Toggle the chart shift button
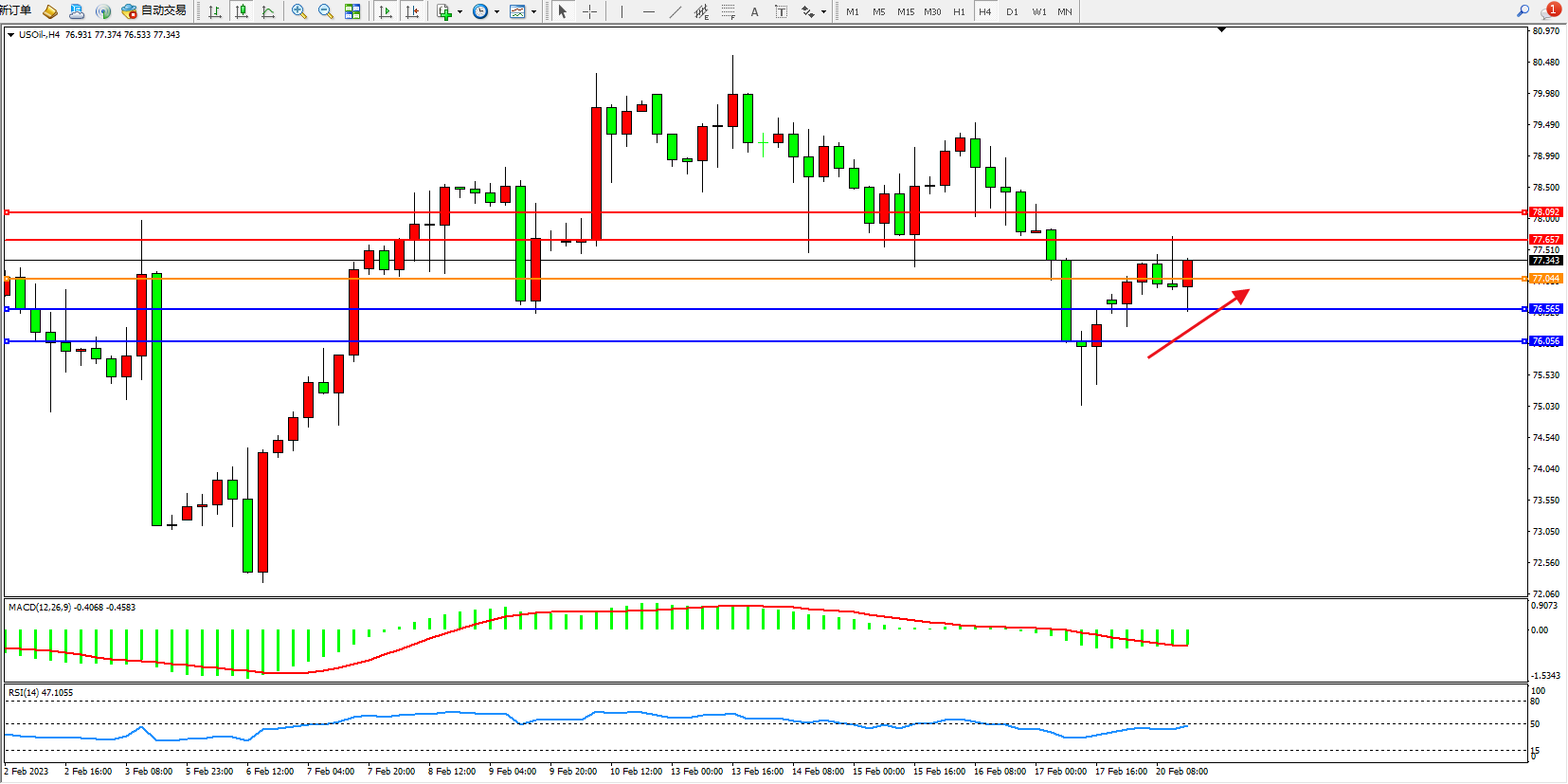Image resolution: width=1568 pixels, height=784 pixels. (411, 11)
